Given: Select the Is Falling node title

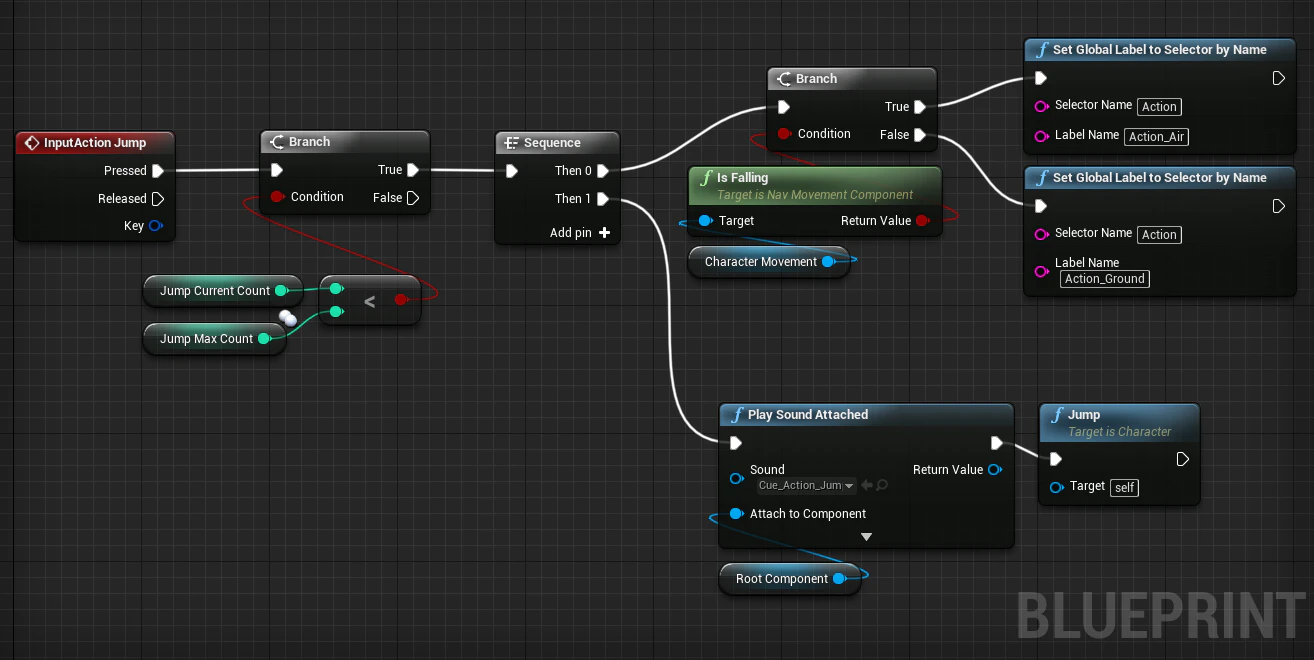Looking at the screenshot, I should (742, 178).
